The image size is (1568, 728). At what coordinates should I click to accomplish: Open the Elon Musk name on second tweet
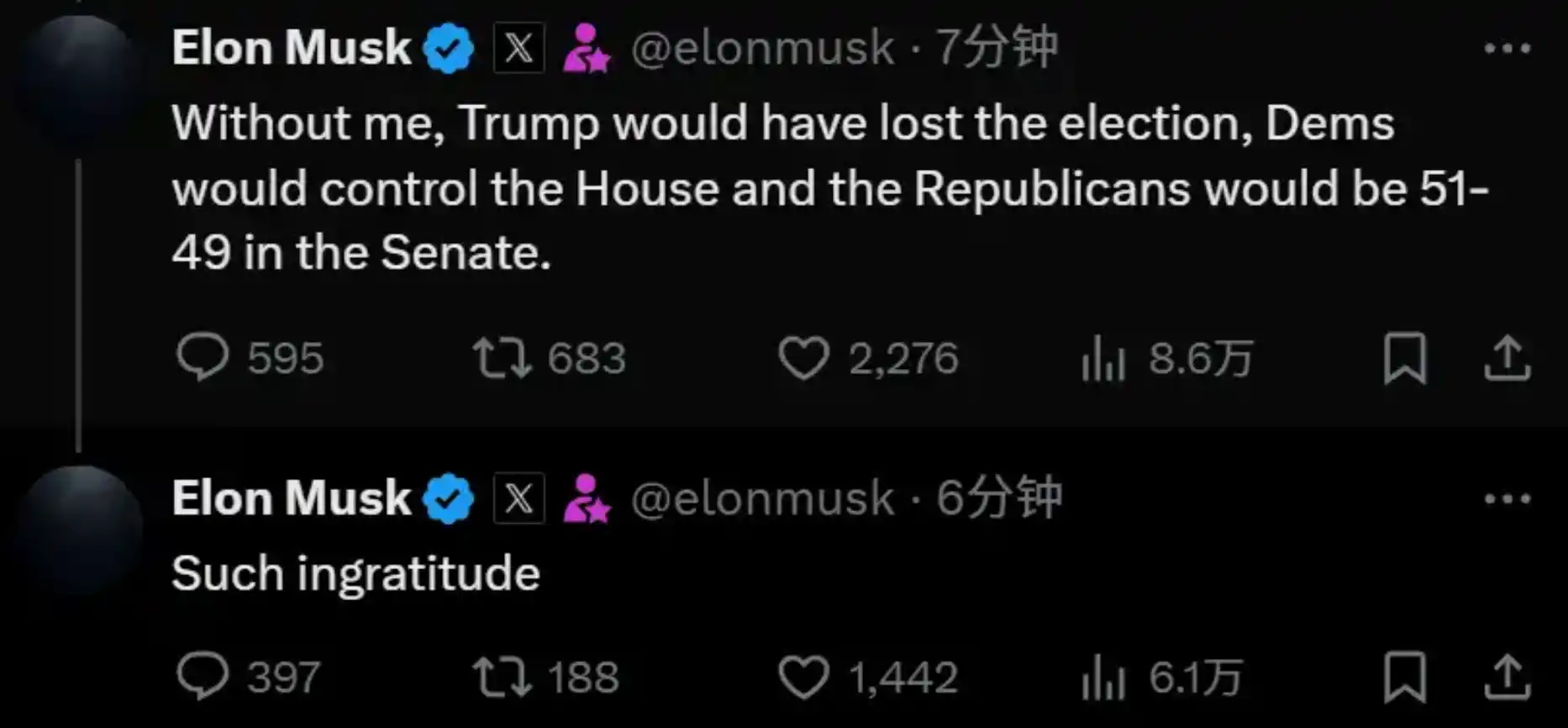[291, 498]
